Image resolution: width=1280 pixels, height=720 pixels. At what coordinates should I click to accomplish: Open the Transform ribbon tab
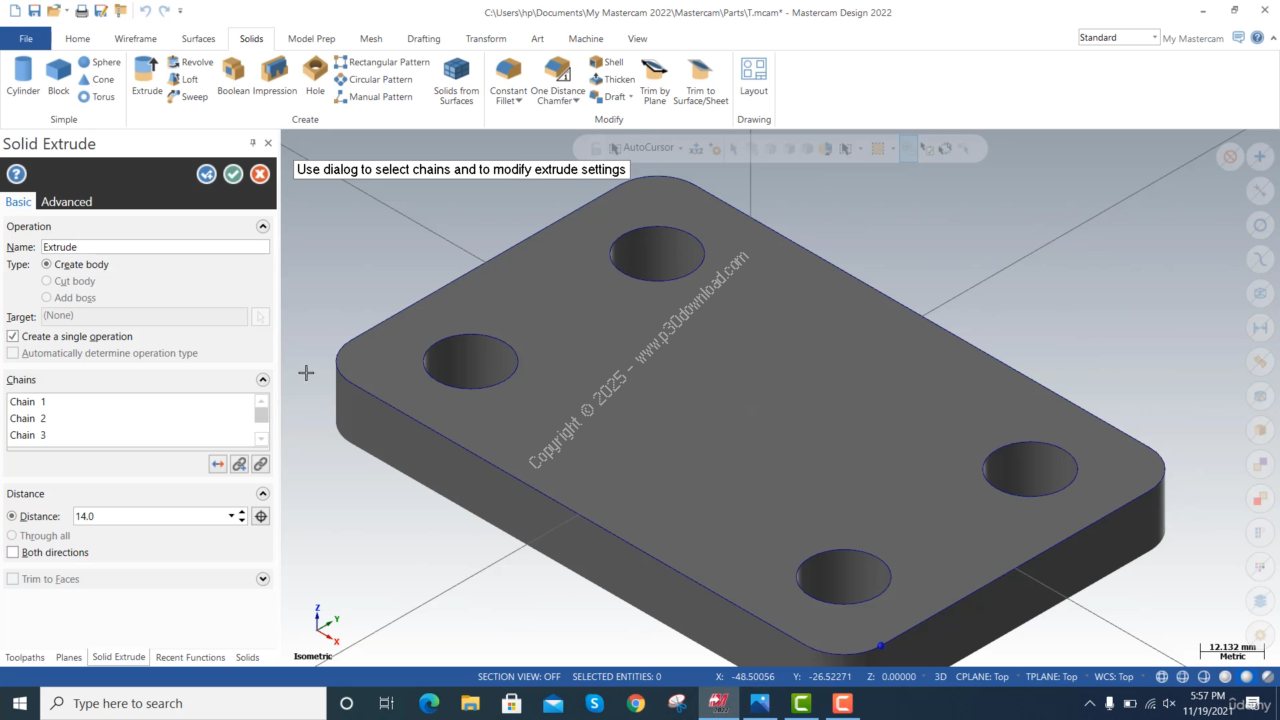(486, 39)
